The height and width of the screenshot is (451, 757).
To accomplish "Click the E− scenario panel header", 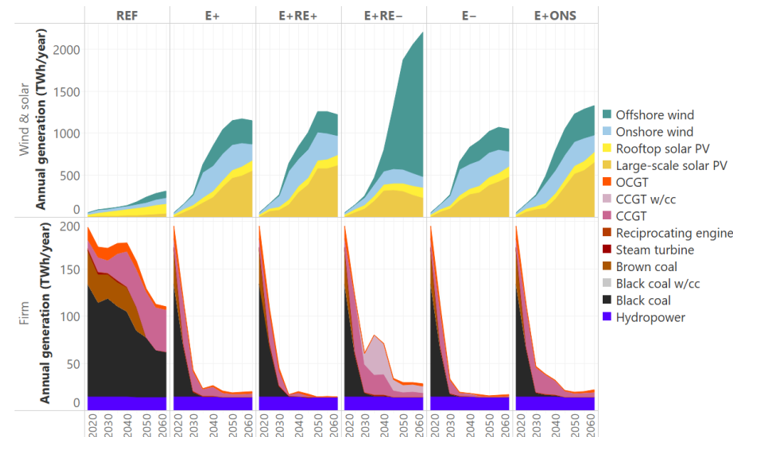I will point(468,13).
